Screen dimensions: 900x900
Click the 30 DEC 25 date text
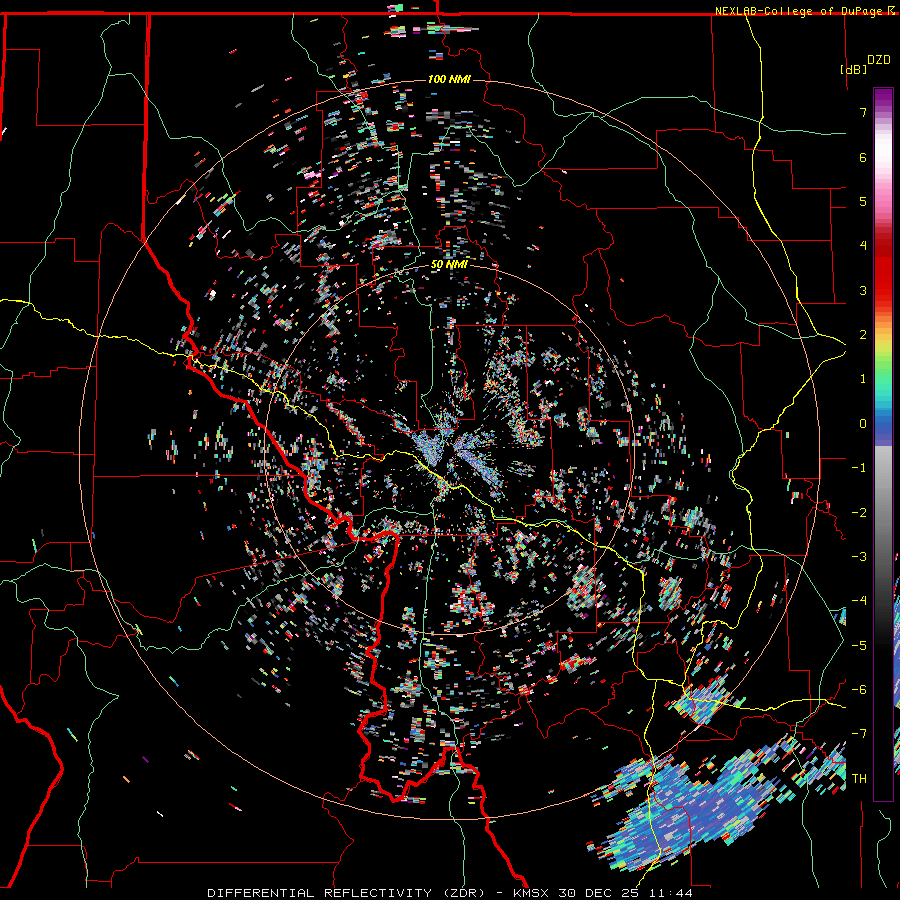599,893
